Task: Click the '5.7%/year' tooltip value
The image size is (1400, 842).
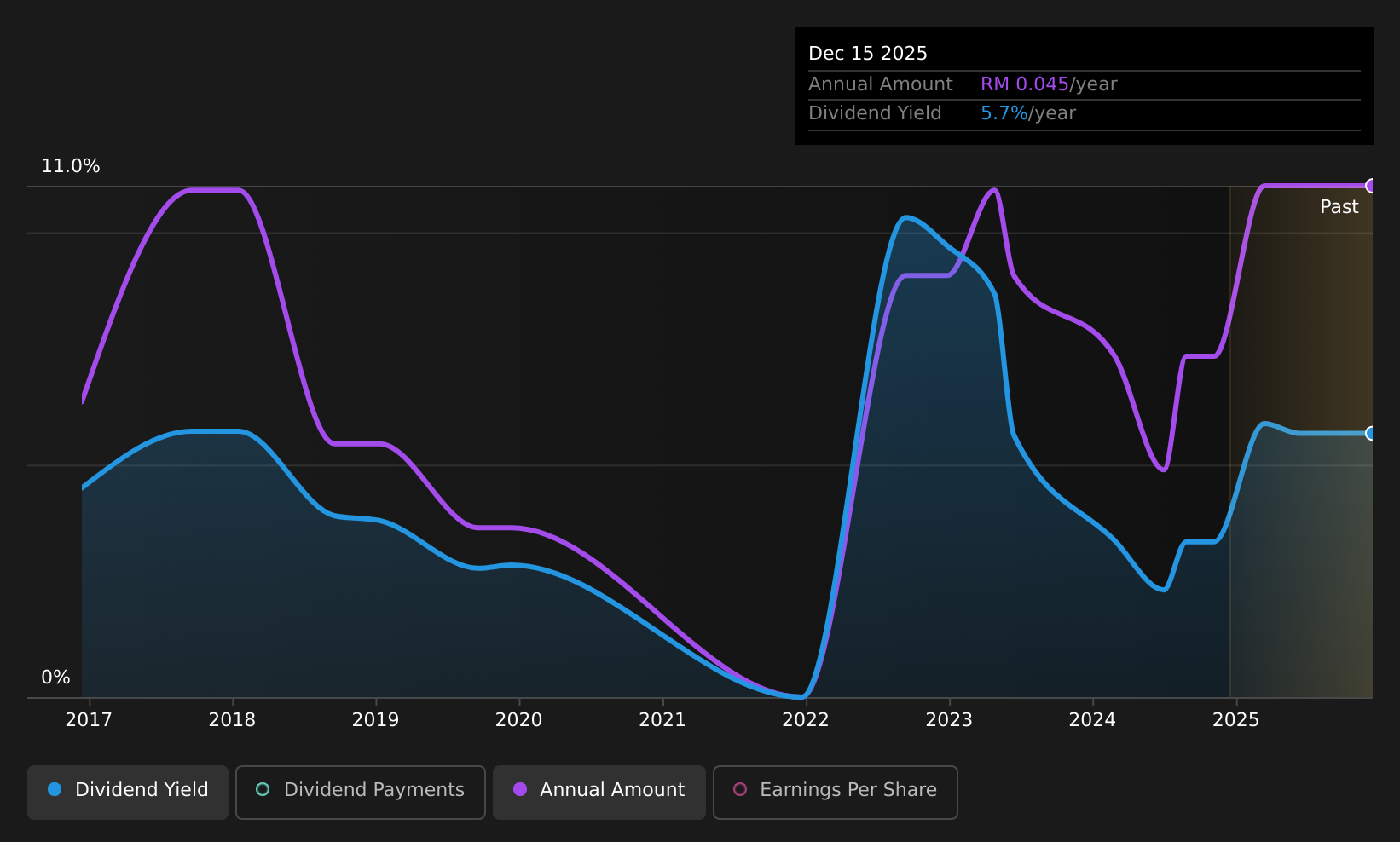Action: coord(1028,113)
